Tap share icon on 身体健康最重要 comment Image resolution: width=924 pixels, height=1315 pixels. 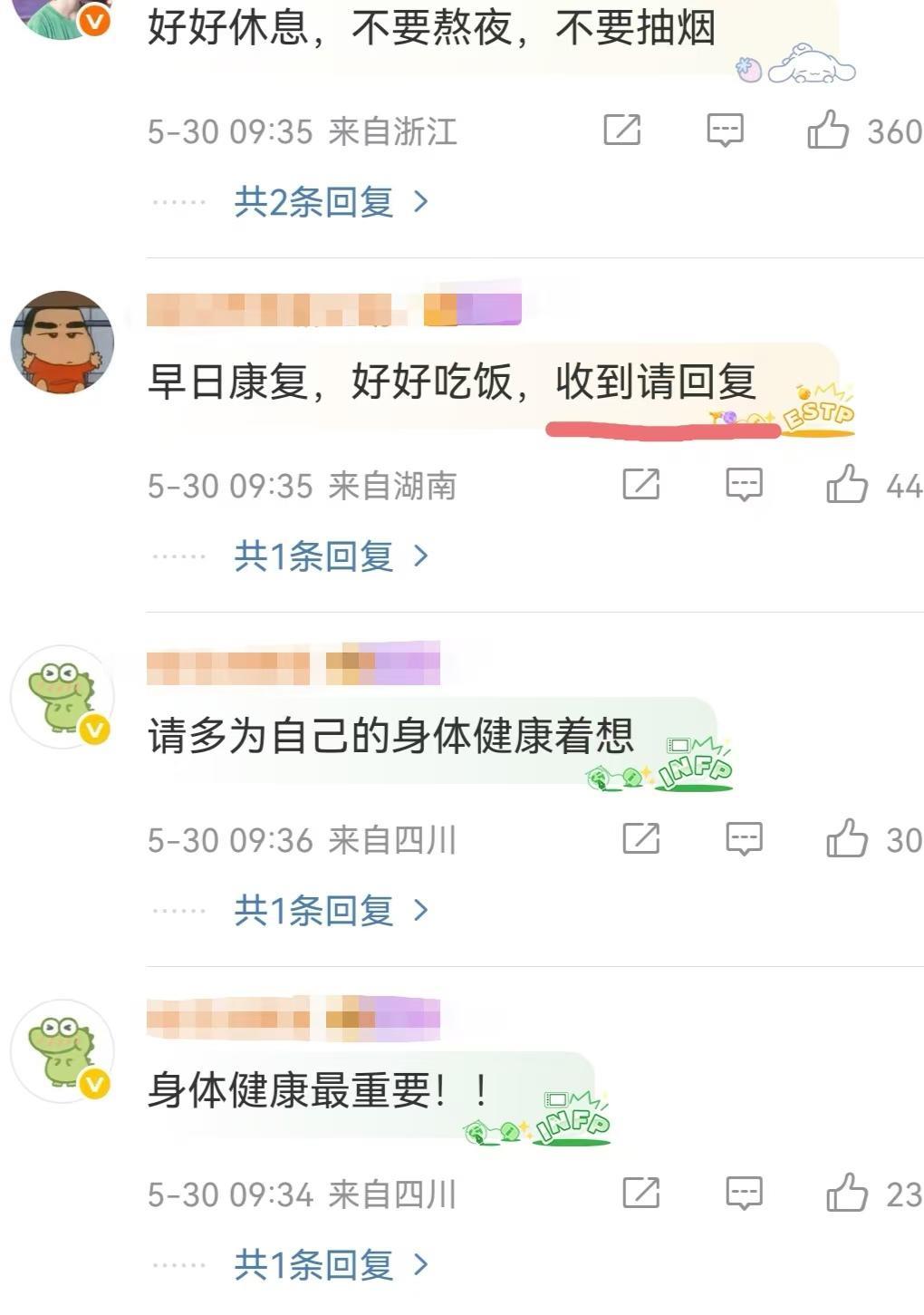tap(641, 1194)
